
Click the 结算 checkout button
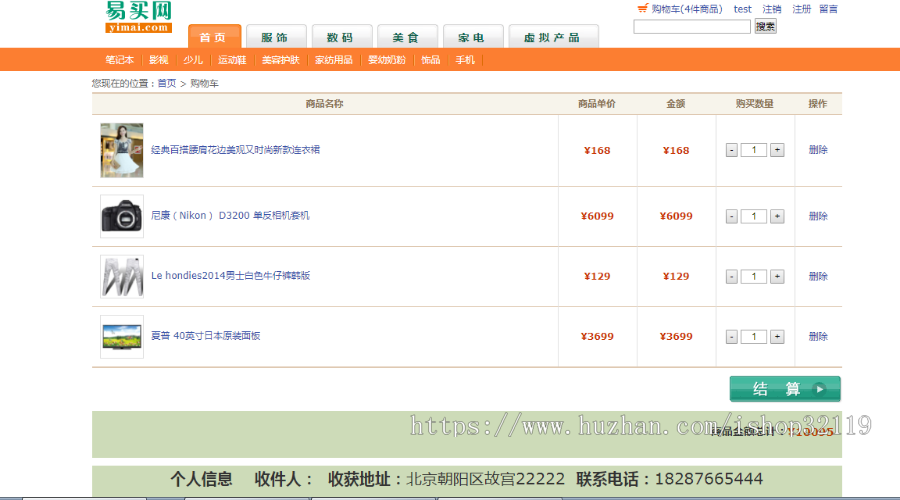pos(785,389)
